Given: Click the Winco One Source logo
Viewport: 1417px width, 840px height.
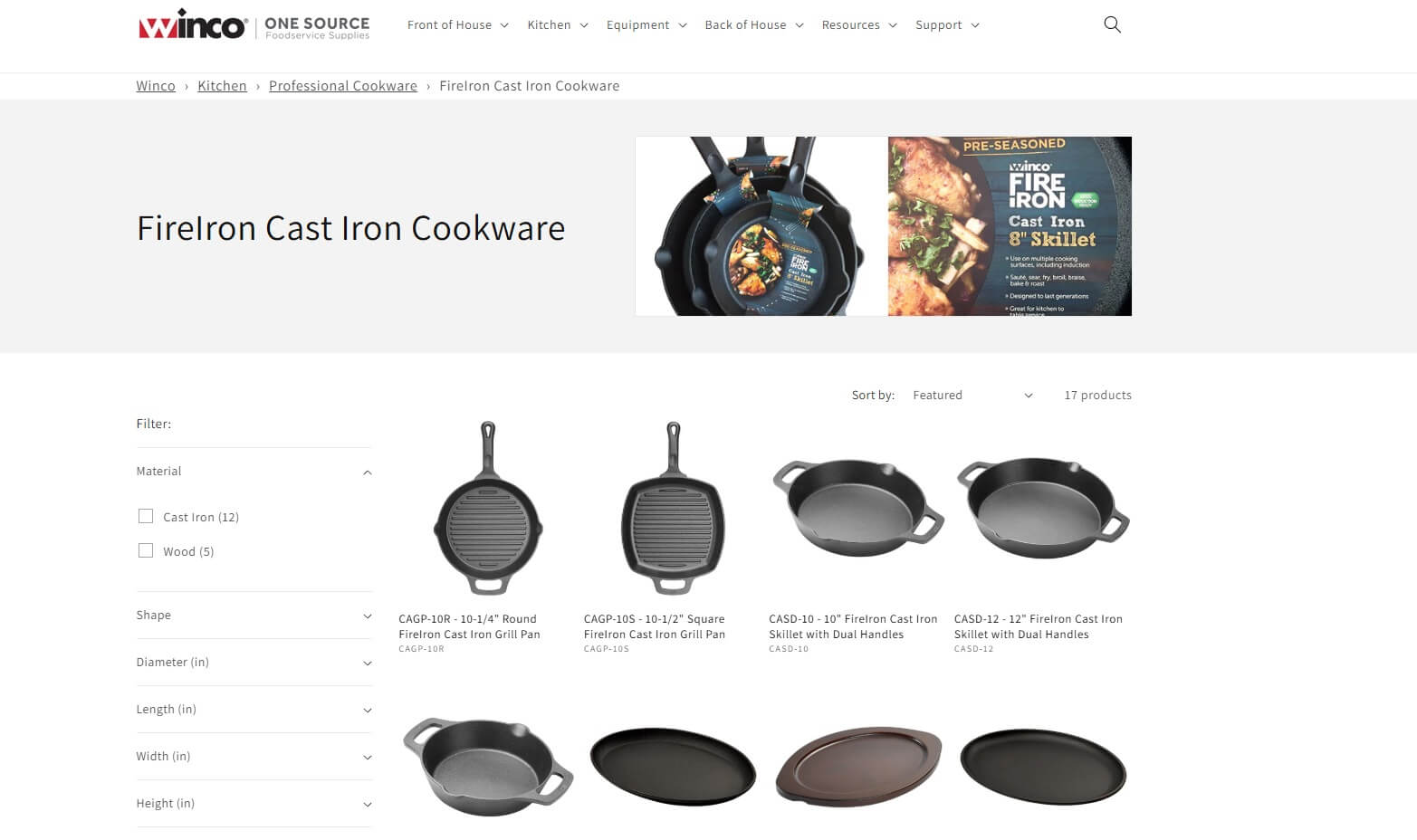Looking at the screenshot, I should [x=254, y=26].
